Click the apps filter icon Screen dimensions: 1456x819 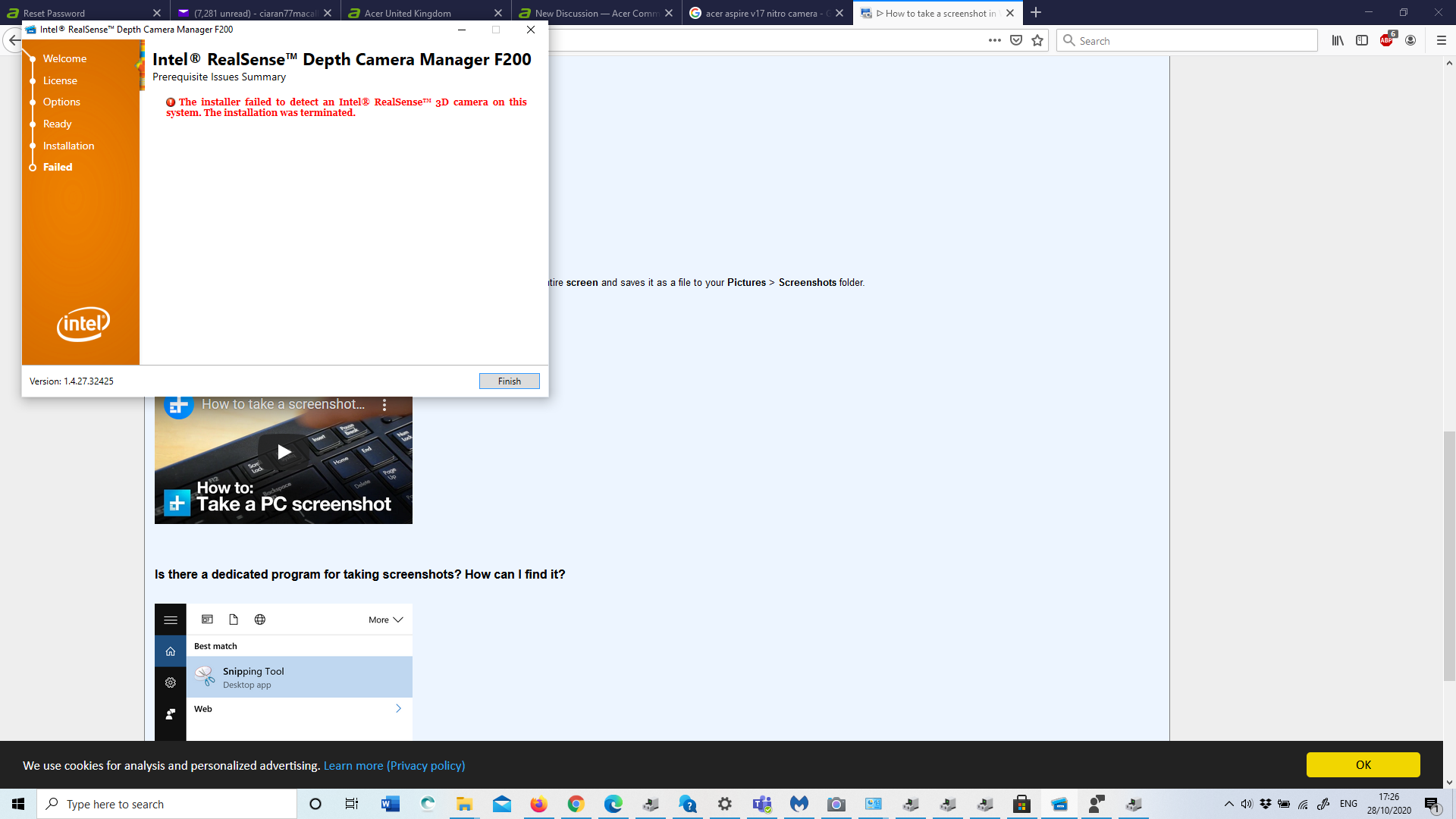coord(207,620)
